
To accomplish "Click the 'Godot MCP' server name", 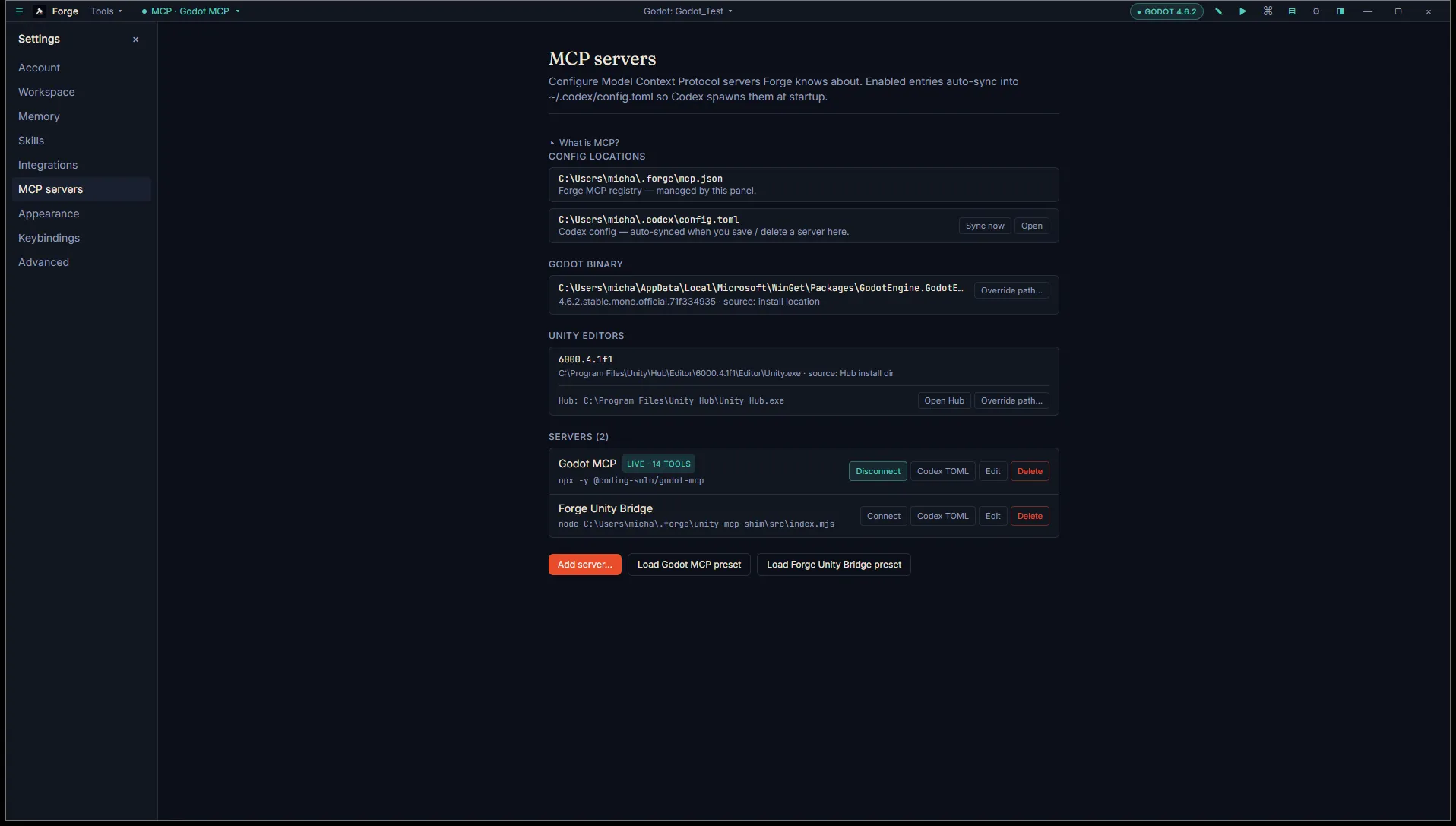I will (587, 464).
